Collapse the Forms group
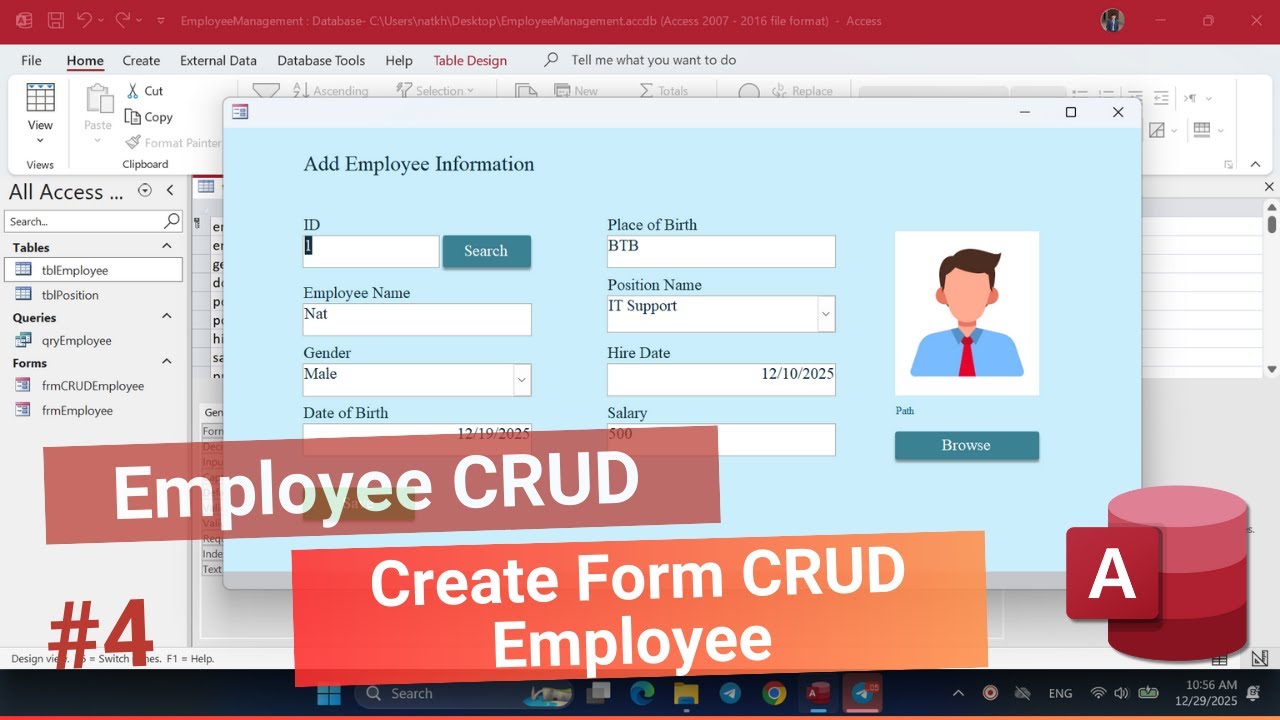The width and height of the screenshot is (1280, 720). (x=167, y=362)
